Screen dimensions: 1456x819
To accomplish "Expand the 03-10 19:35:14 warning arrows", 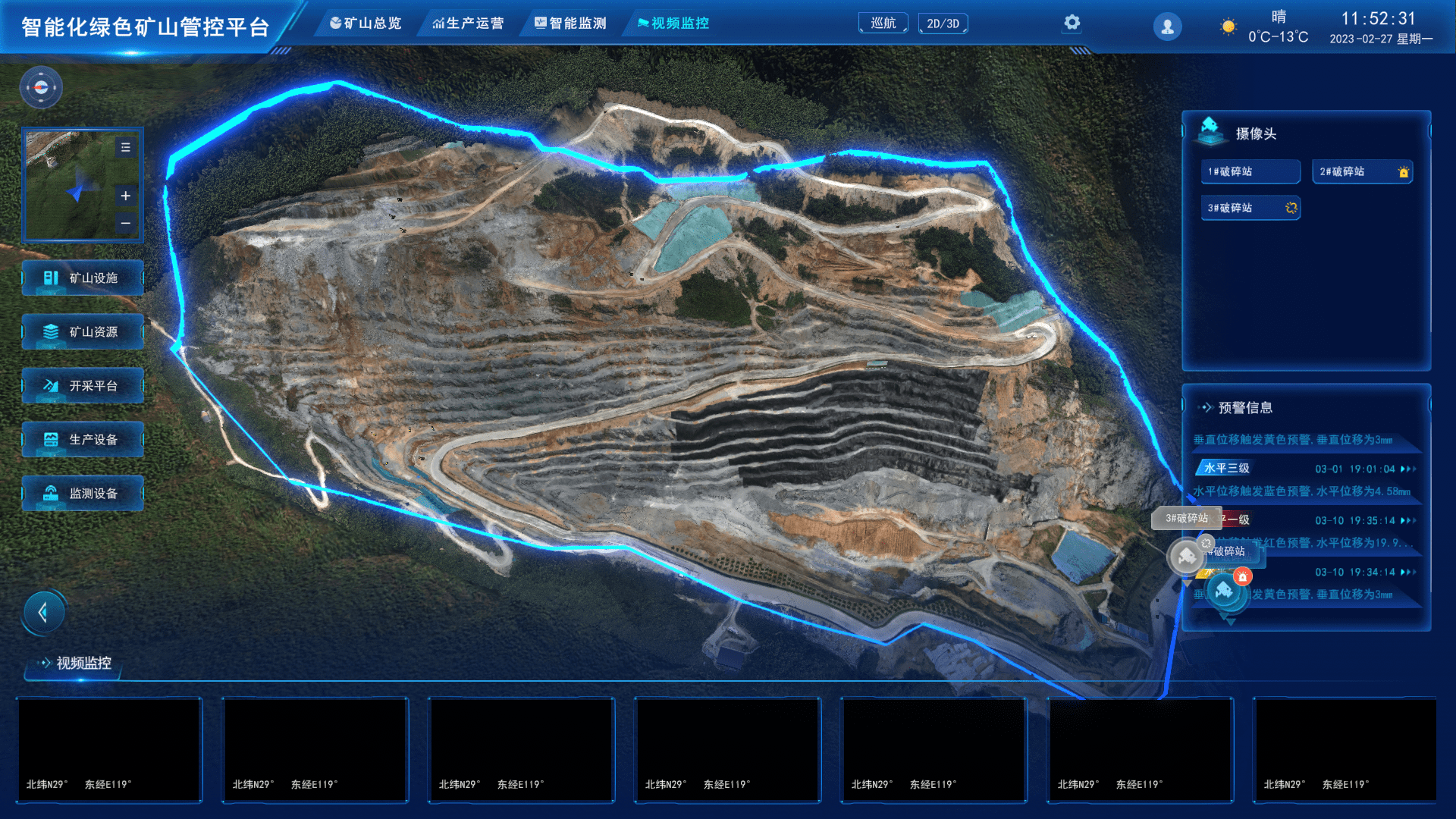I will [x=1407, y=521].
